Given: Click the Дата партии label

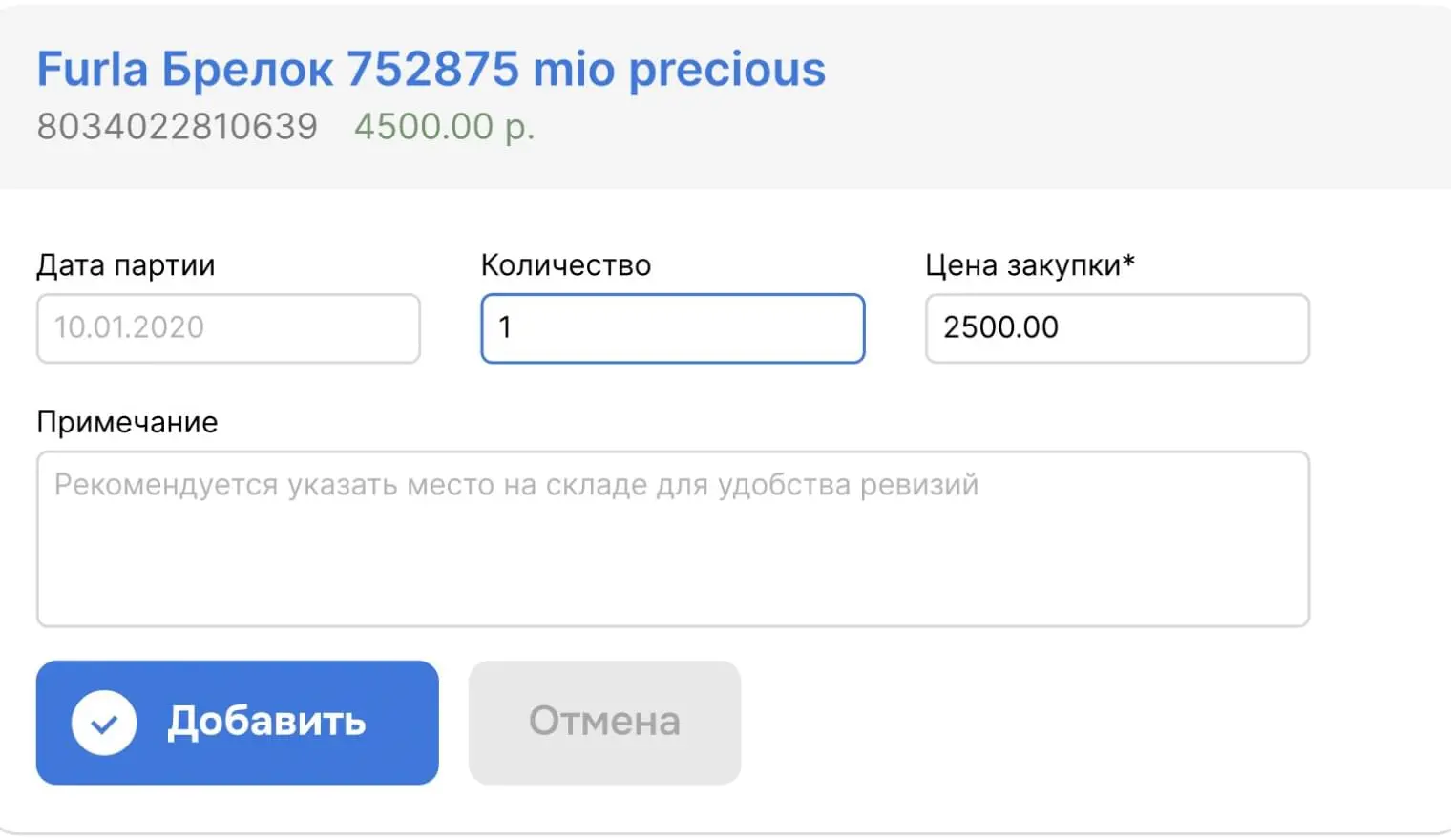Looking at the screenshot, I should pos(126,265).
